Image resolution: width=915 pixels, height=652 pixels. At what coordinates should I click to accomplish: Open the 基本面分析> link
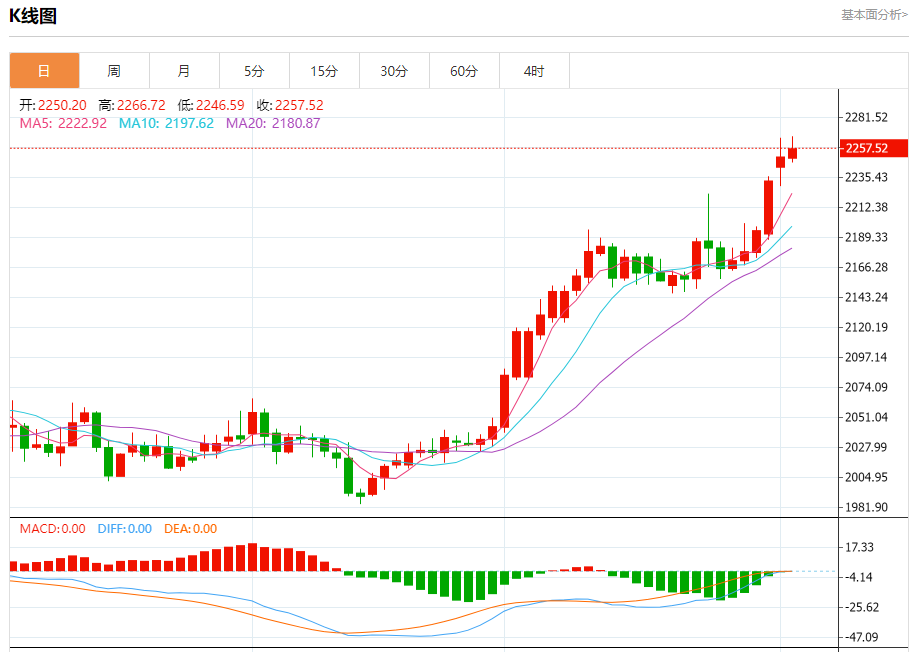point(874,15)
